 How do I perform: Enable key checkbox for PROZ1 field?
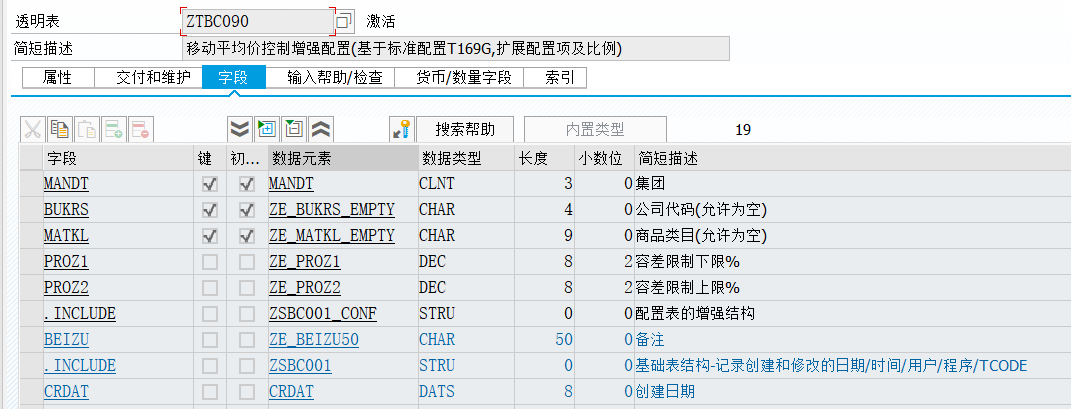point(210,262)
